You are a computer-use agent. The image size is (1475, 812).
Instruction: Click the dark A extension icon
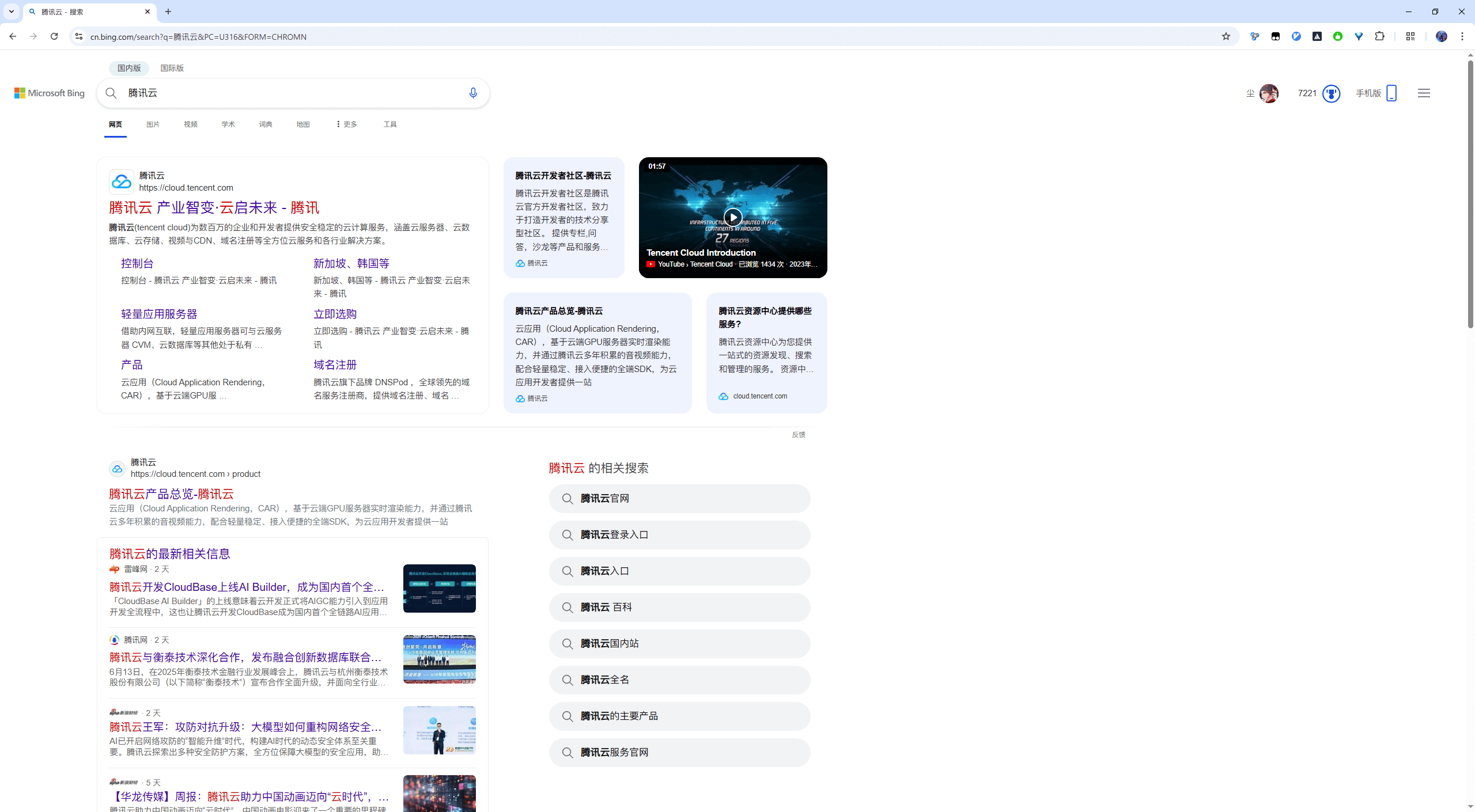pyautogui.click(x=1317, y=36)
